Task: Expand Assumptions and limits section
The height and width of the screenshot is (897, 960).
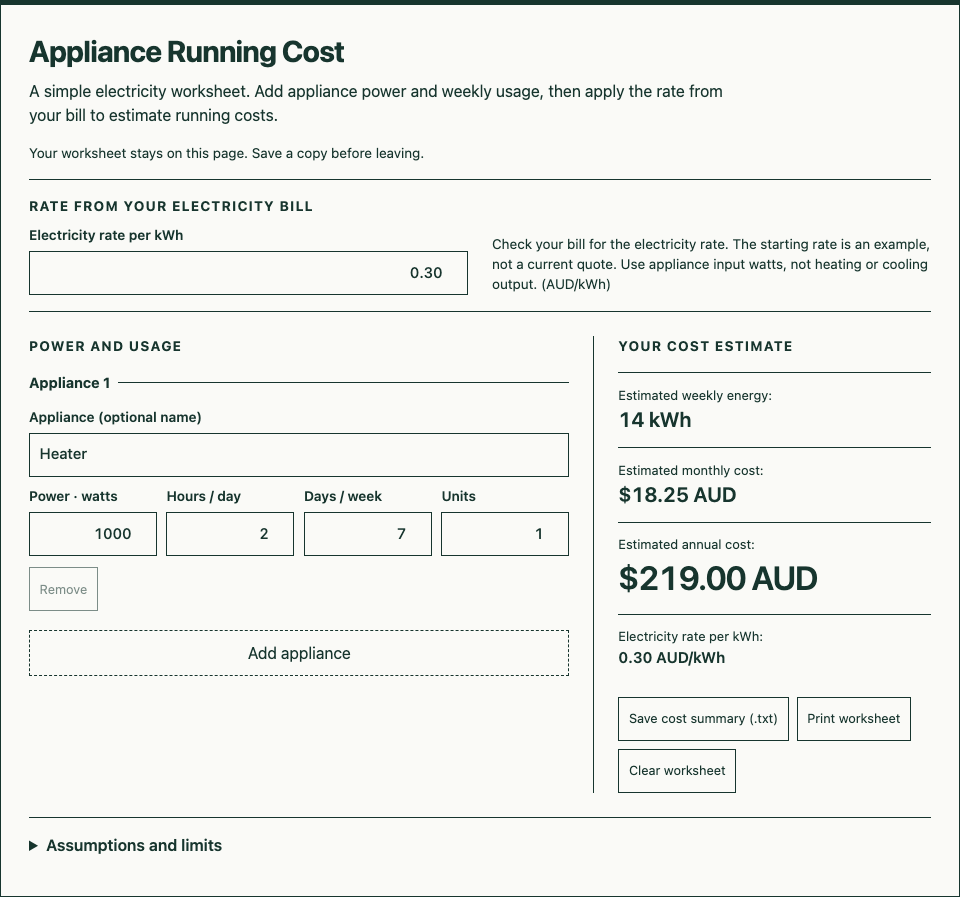Action: [x=126, y=846]
